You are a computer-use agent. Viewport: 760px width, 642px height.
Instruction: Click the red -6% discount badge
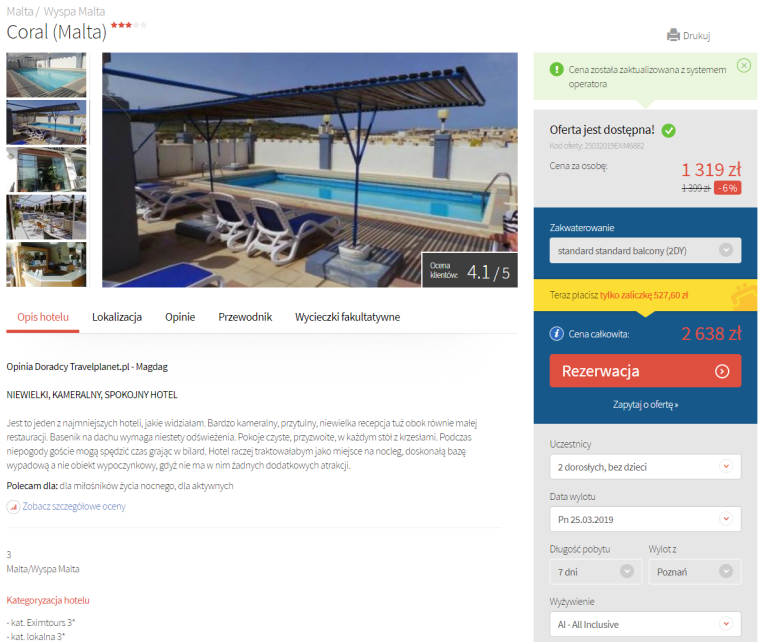tap(728, 188)
